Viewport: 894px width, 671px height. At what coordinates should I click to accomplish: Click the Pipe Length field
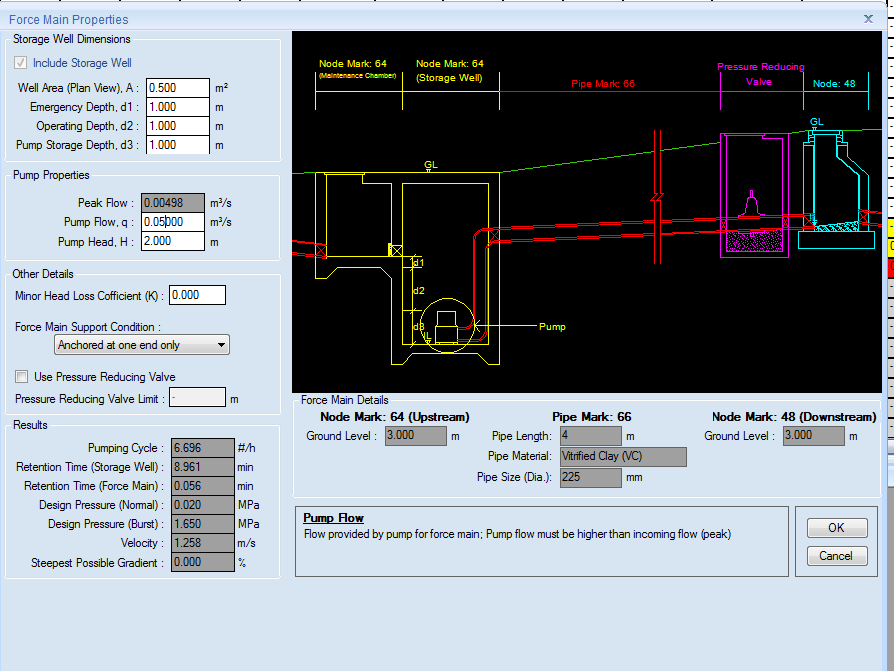(x=591, y=436)
